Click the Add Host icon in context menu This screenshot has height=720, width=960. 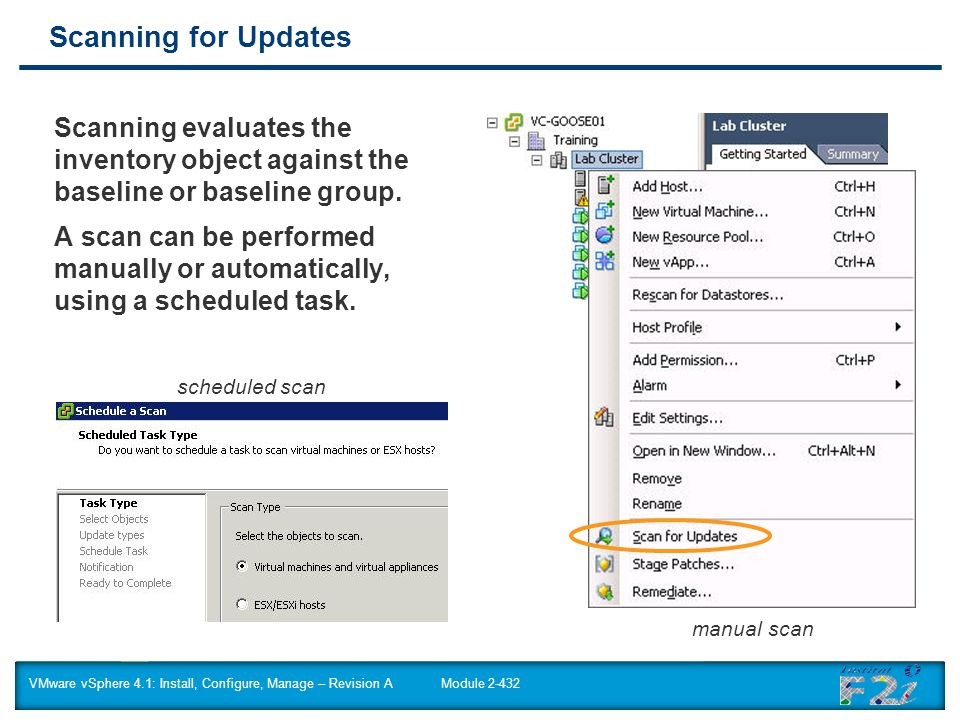click(605, 185)
